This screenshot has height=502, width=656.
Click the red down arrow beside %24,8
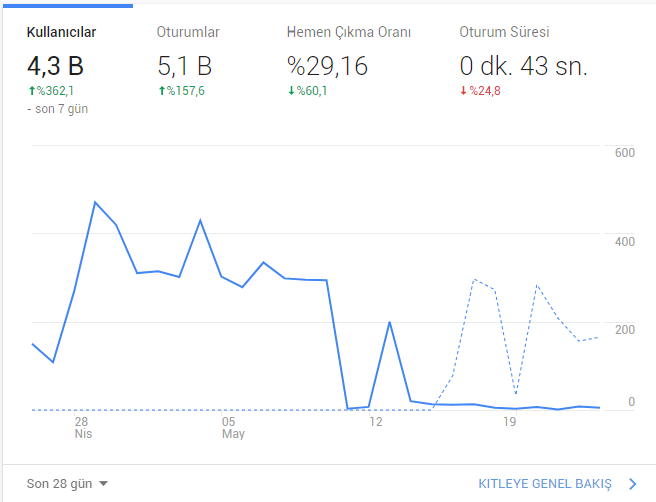[x=463, y=91]
